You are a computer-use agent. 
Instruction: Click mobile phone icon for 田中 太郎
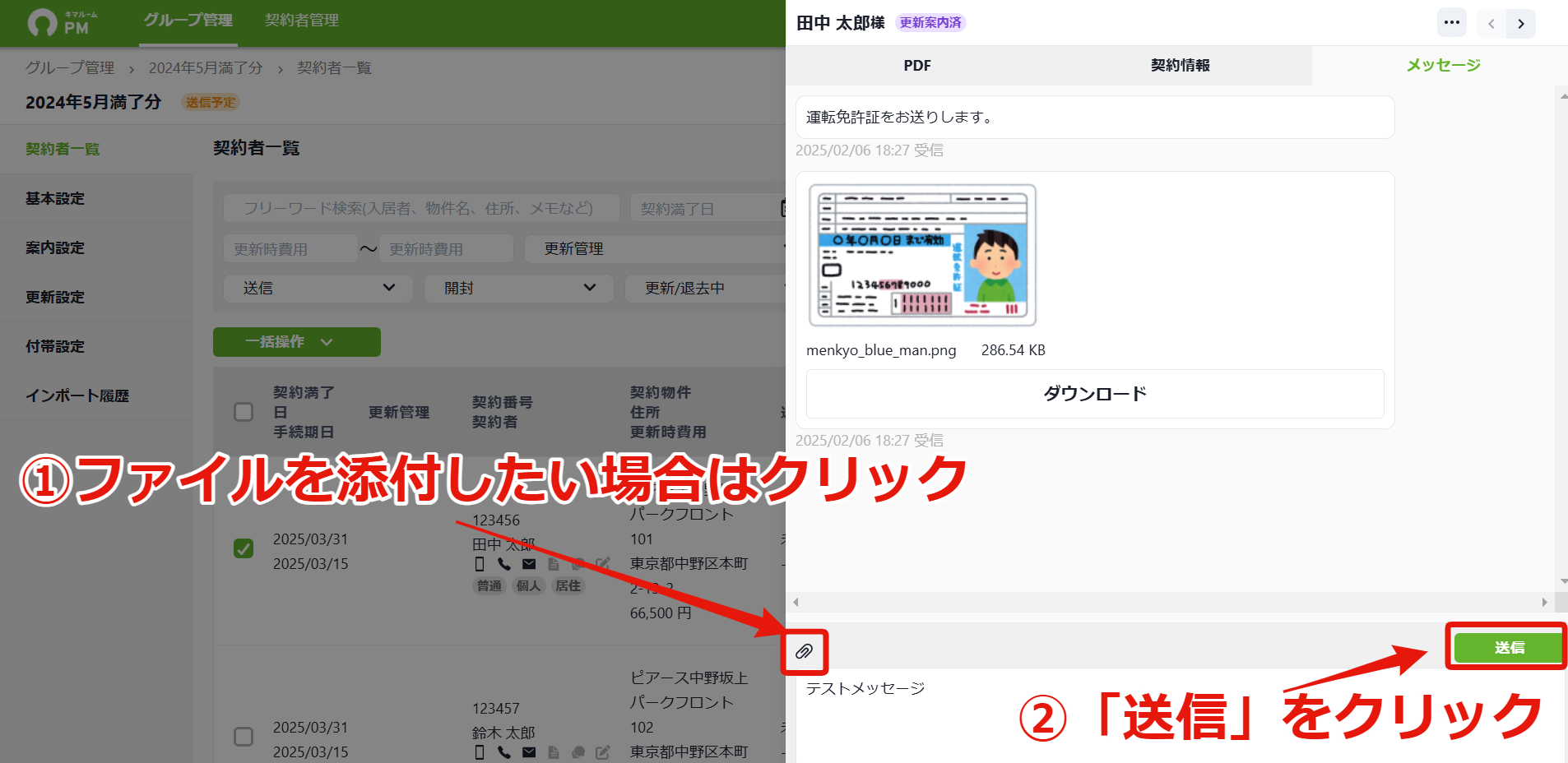[480, 564]
